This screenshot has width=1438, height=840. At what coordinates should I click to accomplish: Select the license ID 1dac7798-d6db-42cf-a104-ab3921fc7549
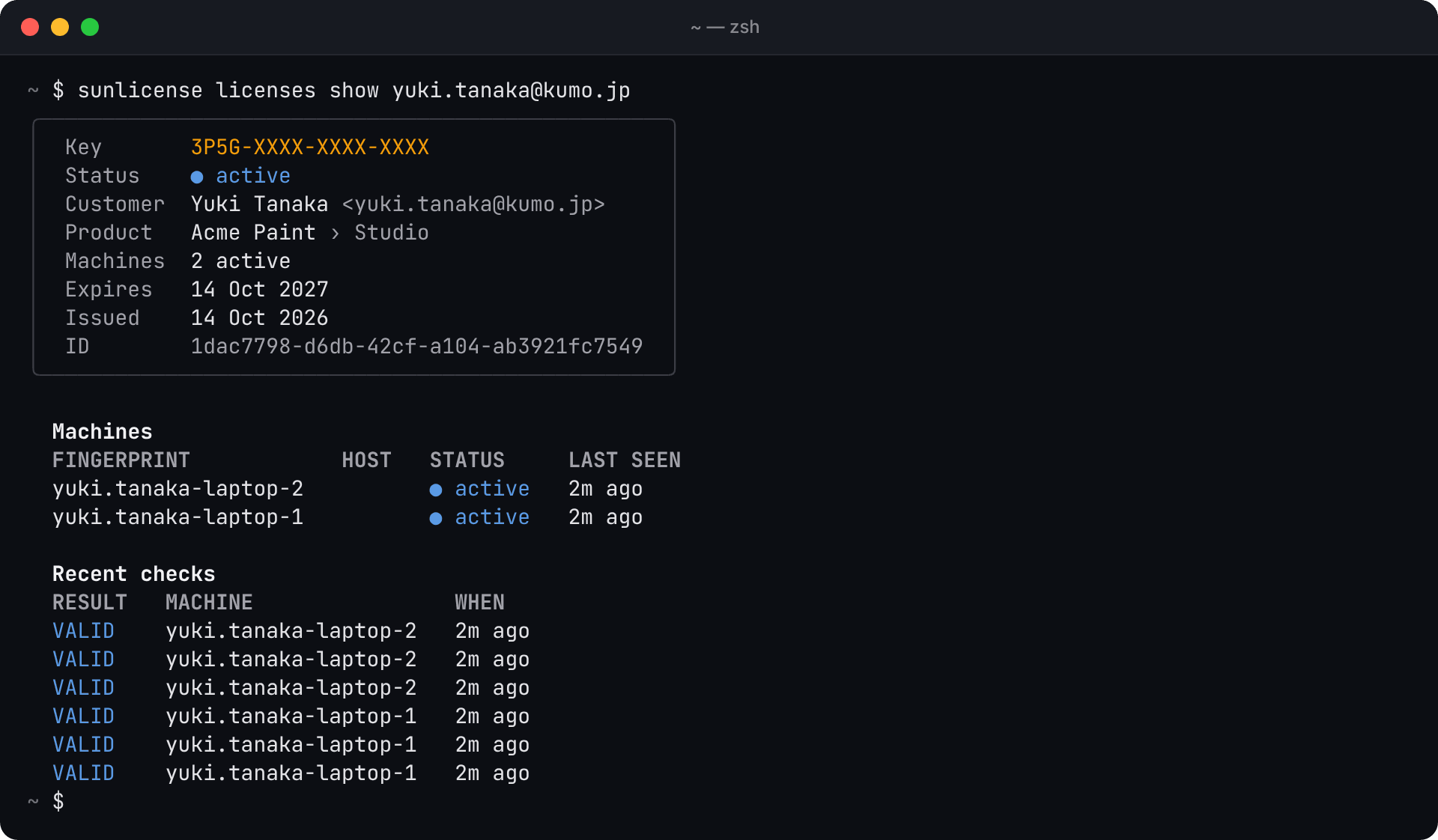(x=416, y=347)
